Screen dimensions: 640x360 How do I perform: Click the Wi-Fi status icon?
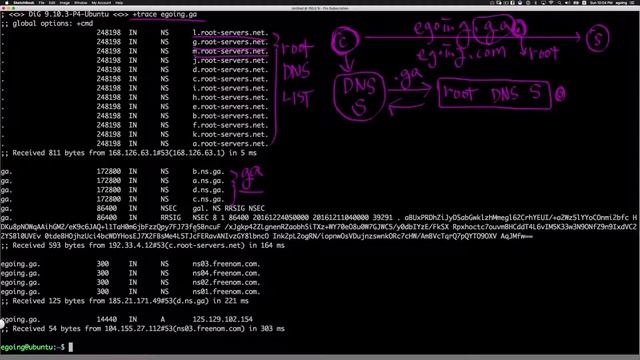[x=551, y=2]
